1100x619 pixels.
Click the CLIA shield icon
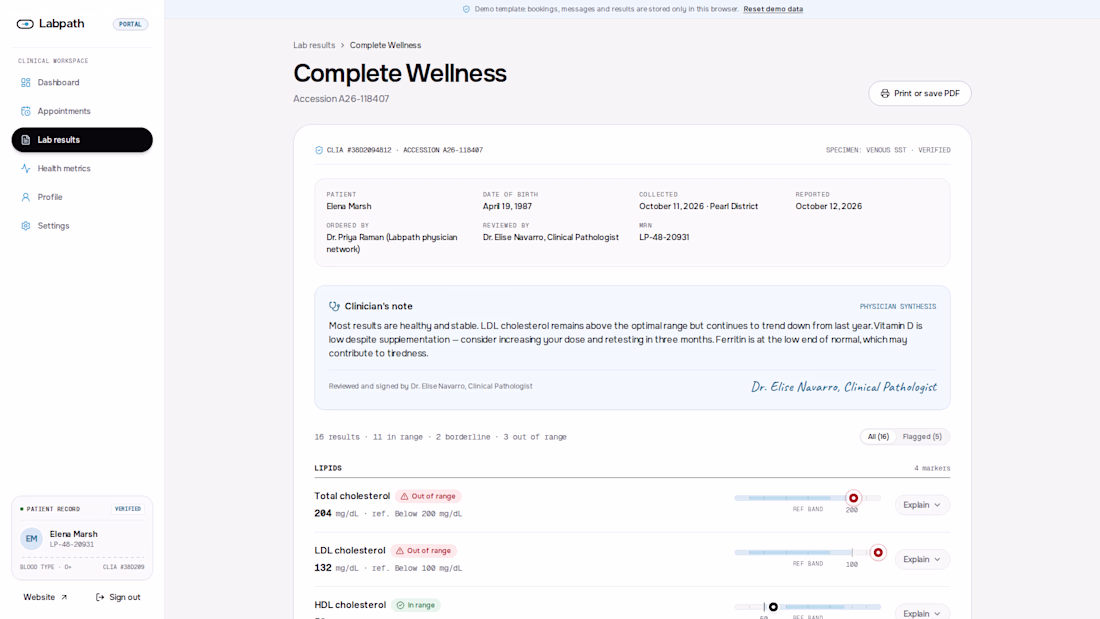point(319,150)
